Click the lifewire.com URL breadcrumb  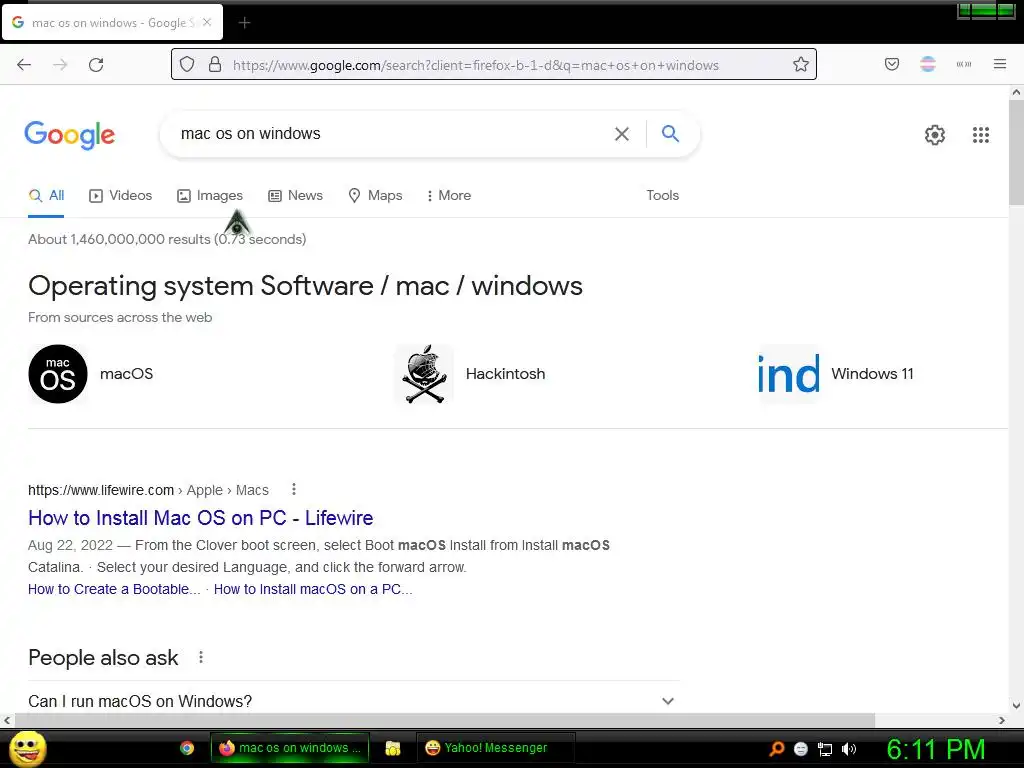pos(148,490)
